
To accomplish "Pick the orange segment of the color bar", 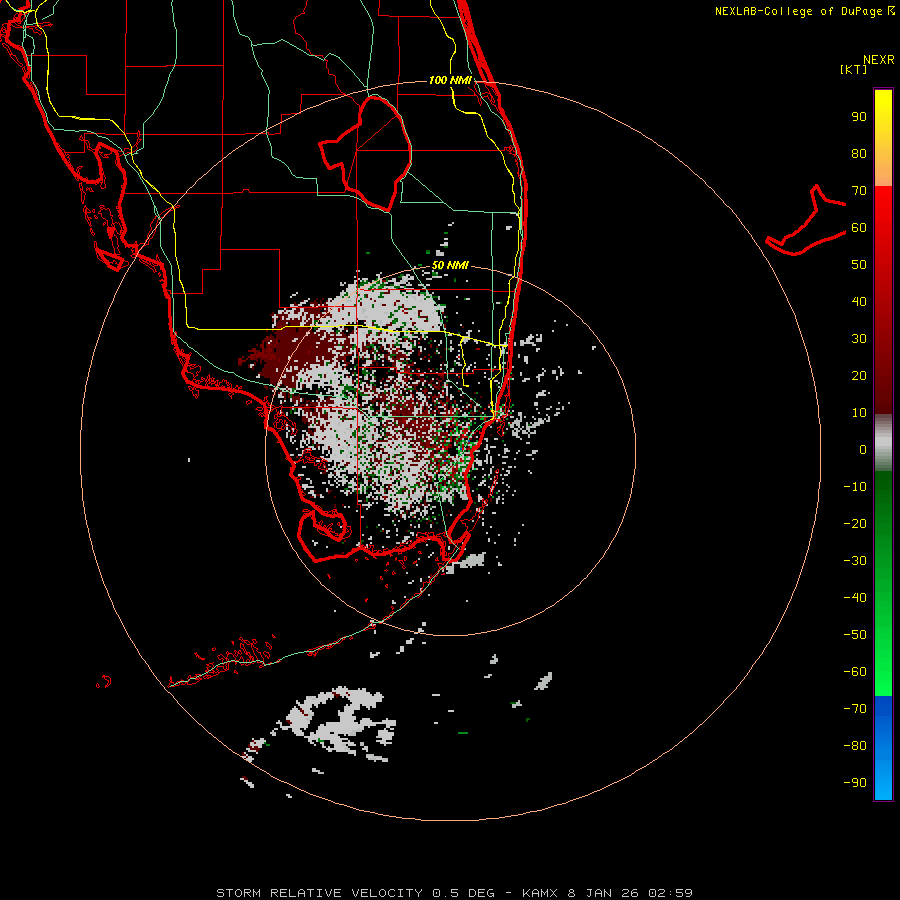I will pyautogui.click(x=883, y=169).
